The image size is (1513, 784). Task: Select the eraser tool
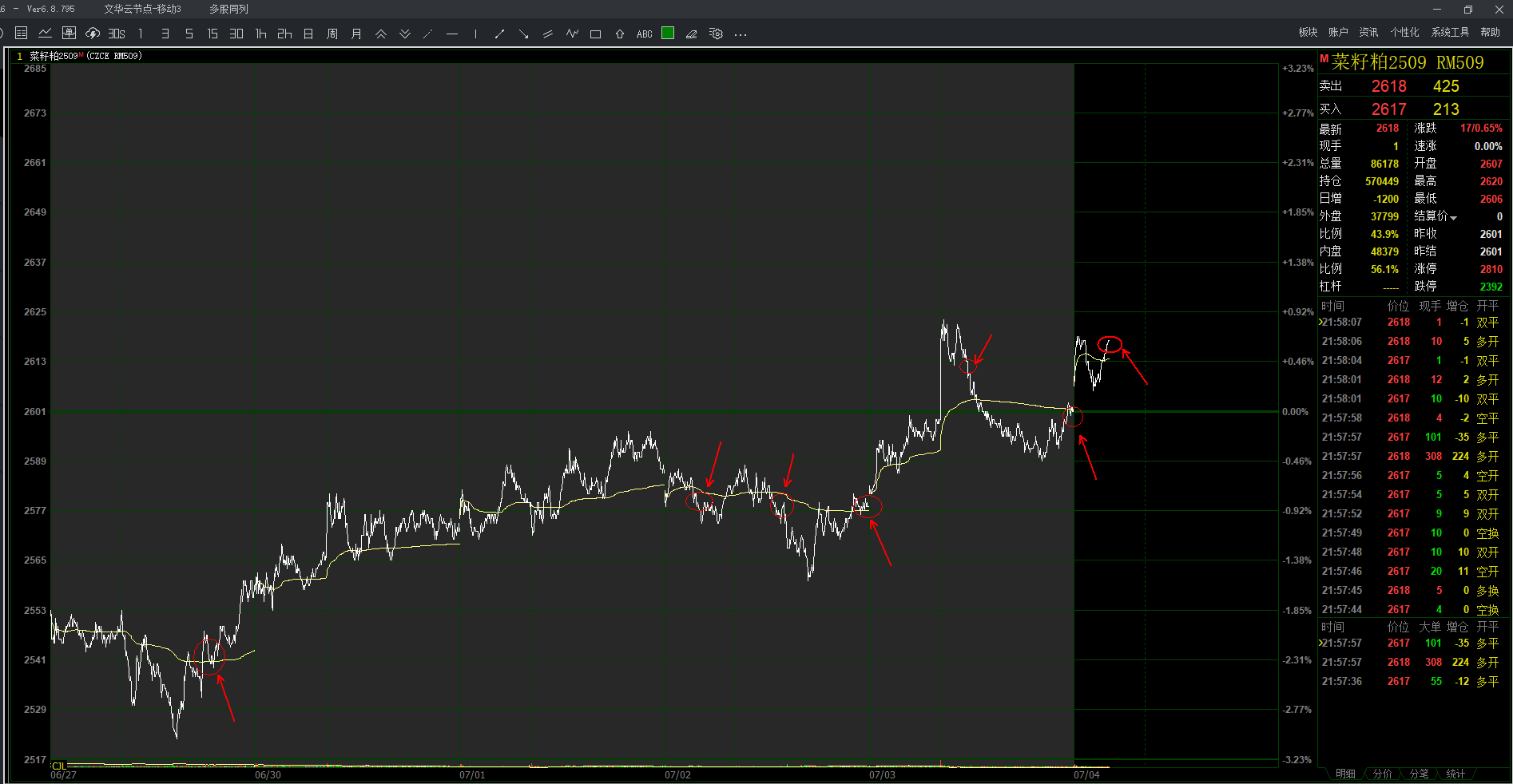pos(692,34)
